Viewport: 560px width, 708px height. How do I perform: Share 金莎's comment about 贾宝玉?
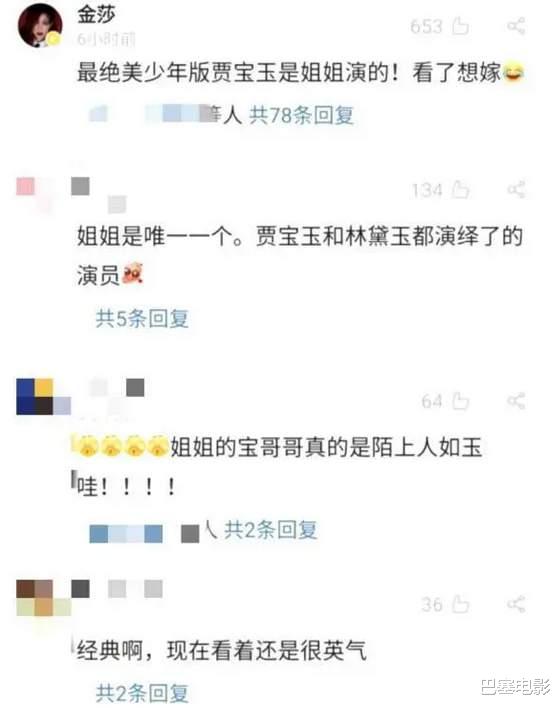[516, 26]
